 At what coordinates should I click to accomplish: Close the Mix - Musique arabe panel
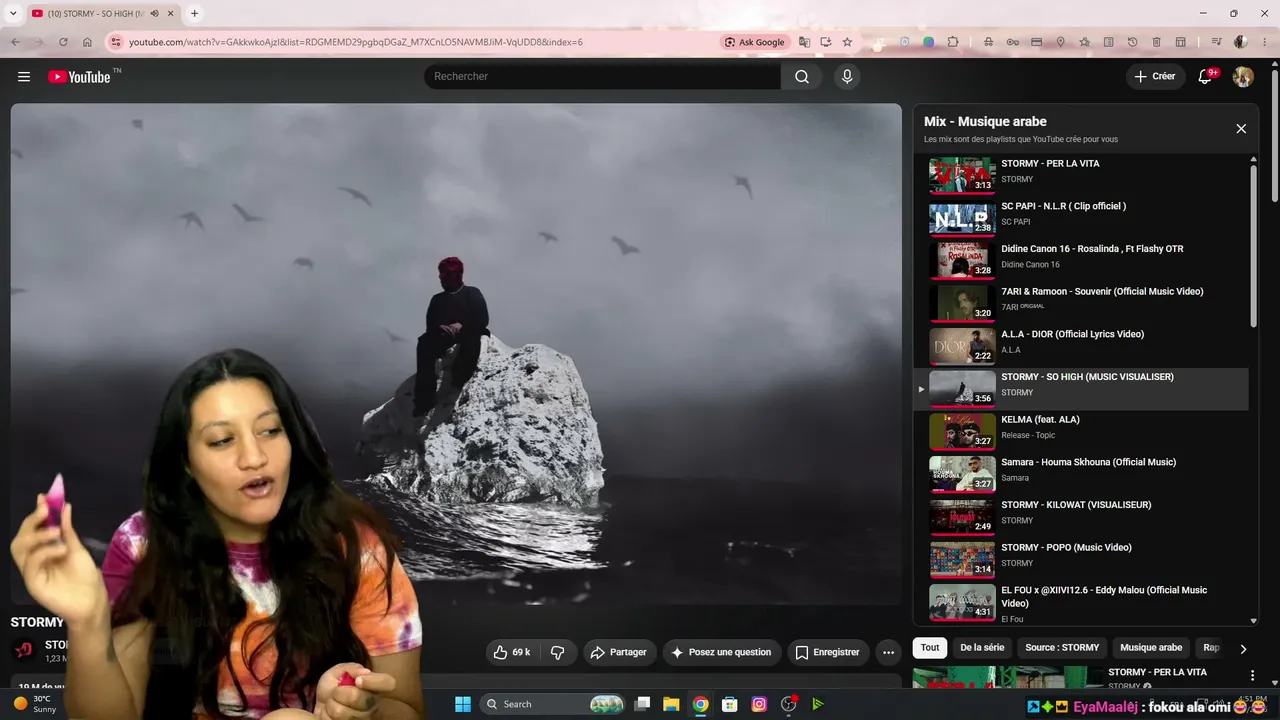(1241, 129)
